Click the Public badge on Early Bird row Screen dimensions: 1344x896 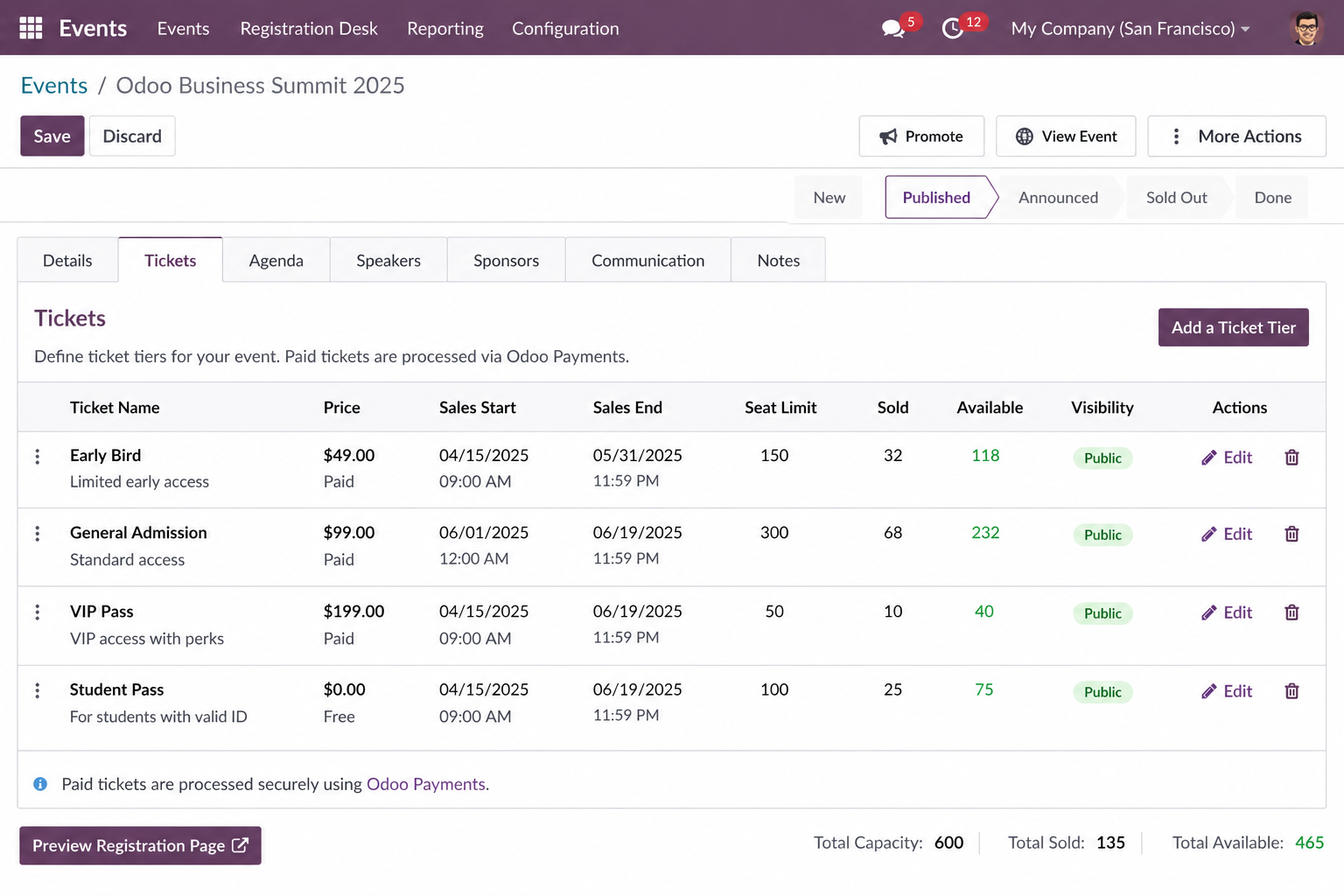pyautogui.click(x=1102, y=458)
